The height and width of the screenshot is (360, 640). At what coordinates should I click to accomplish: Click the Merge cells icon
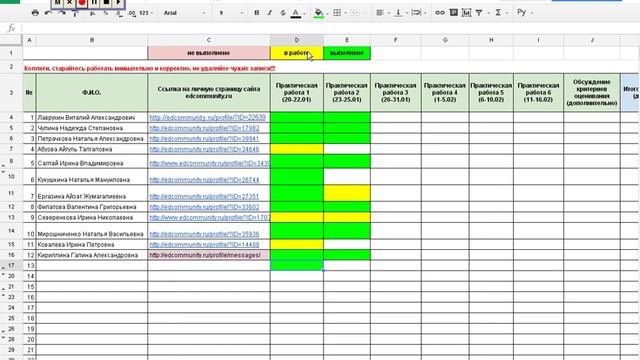coord(356,13)
